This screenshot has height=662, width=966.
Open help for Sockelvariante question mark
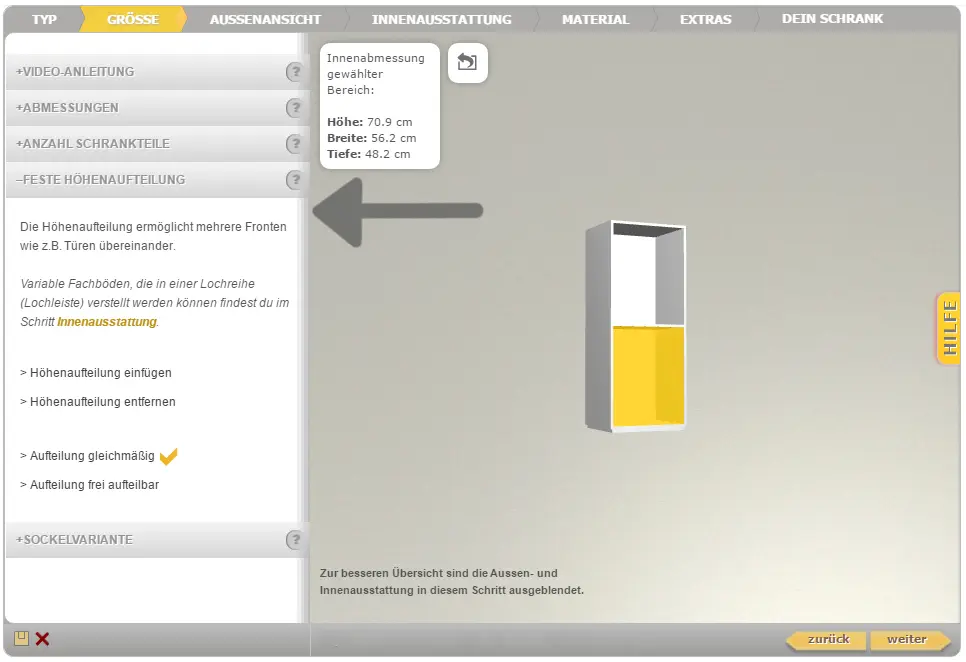click(295, 539)
